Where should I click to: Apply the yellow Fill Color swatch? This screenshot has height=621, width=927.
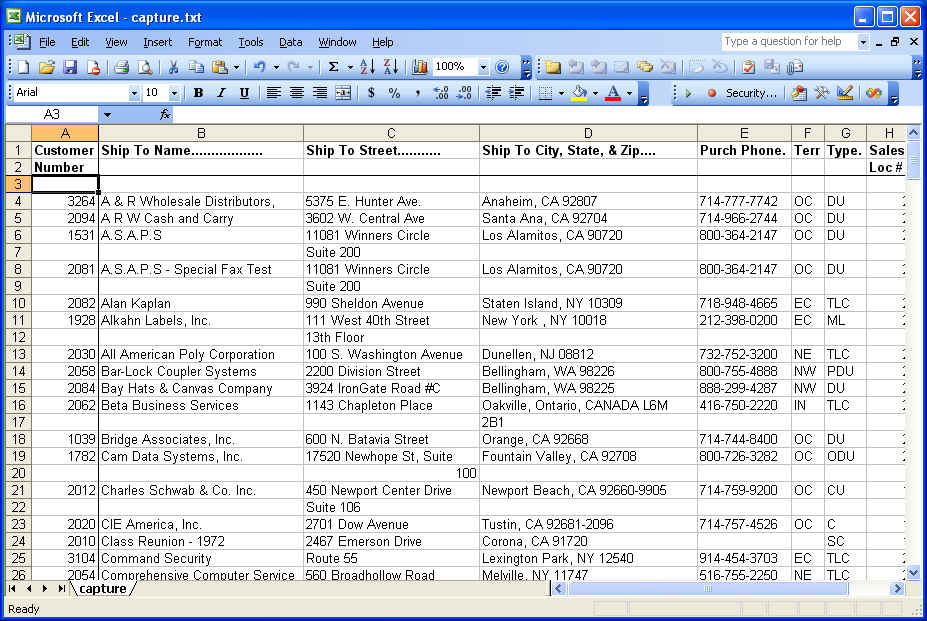579,93
